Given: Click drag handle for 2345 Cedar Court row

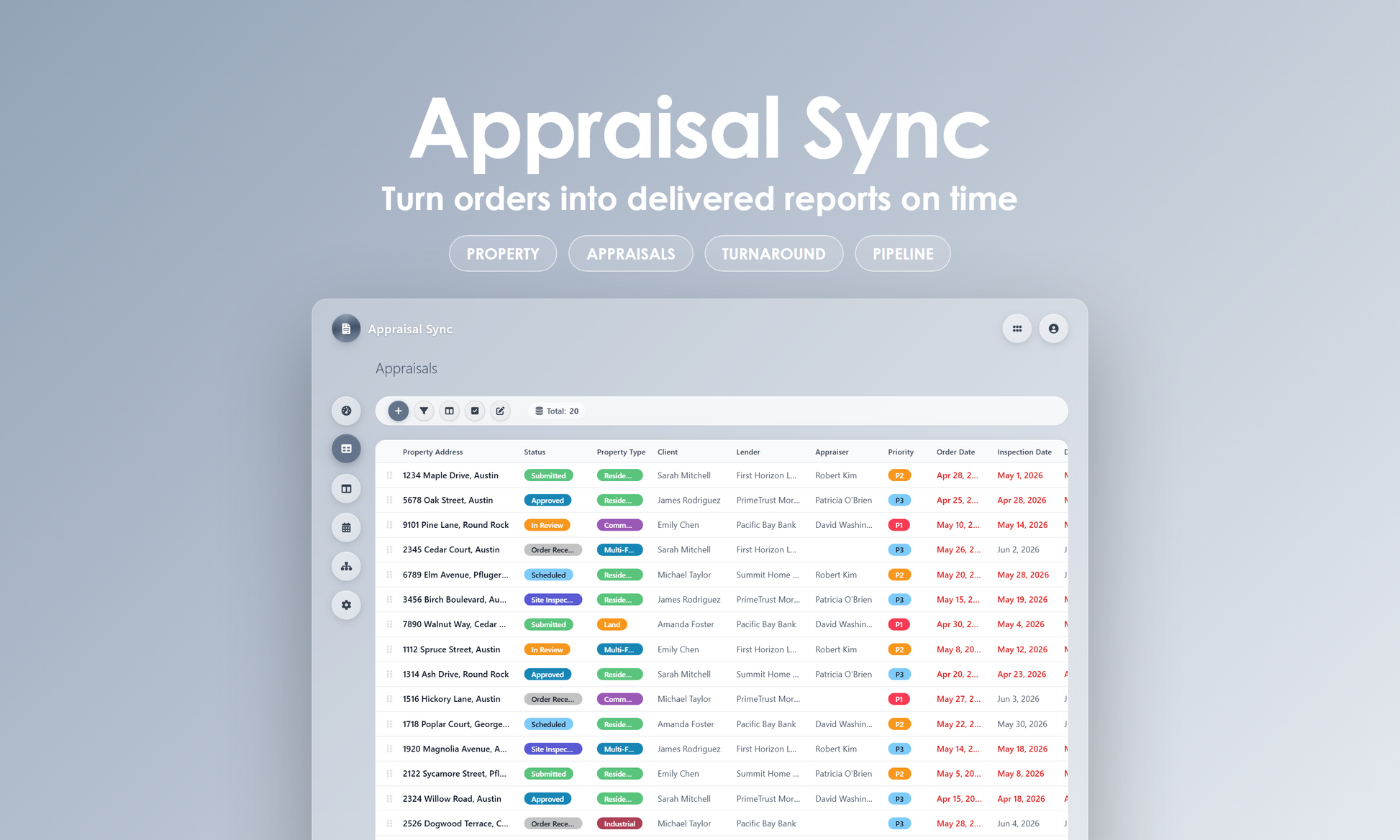Looking at the screenshot, I should tap(389, 549).
